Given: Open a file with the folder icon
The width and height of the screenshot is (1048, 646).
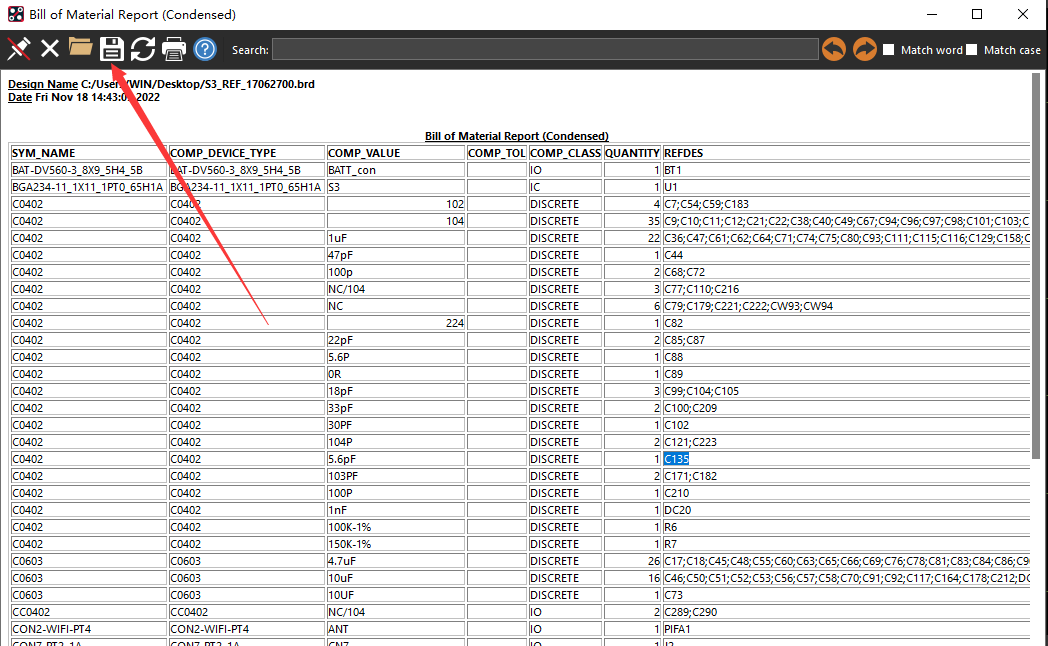Looking at the screenshot, I should [80, 47].
